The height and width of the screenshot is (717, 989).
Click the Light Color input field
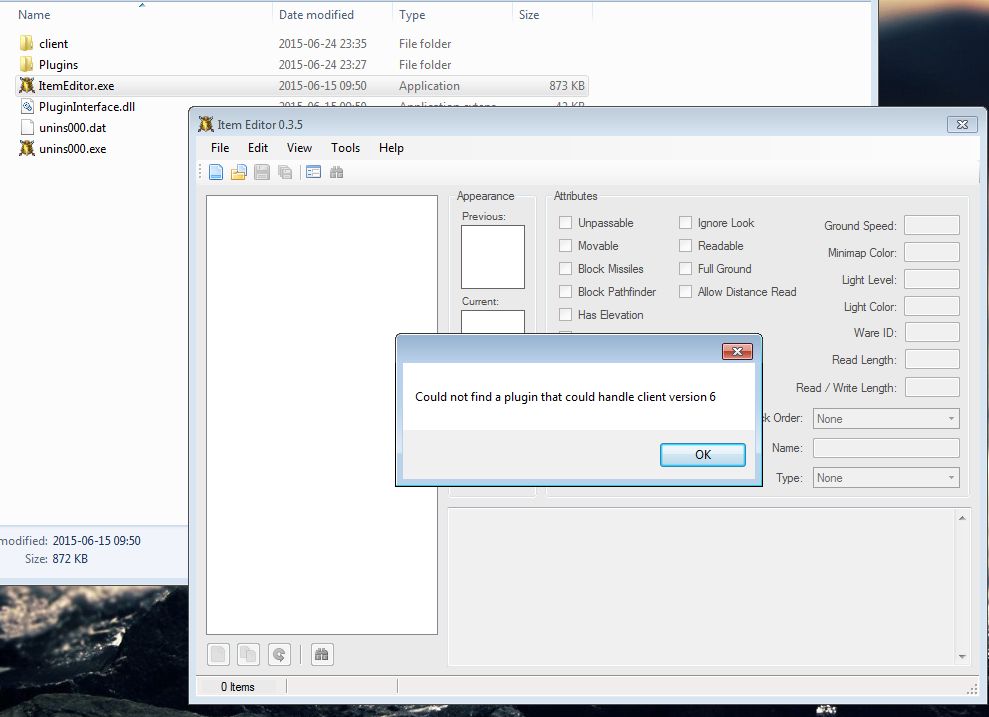tap(932, 306)
